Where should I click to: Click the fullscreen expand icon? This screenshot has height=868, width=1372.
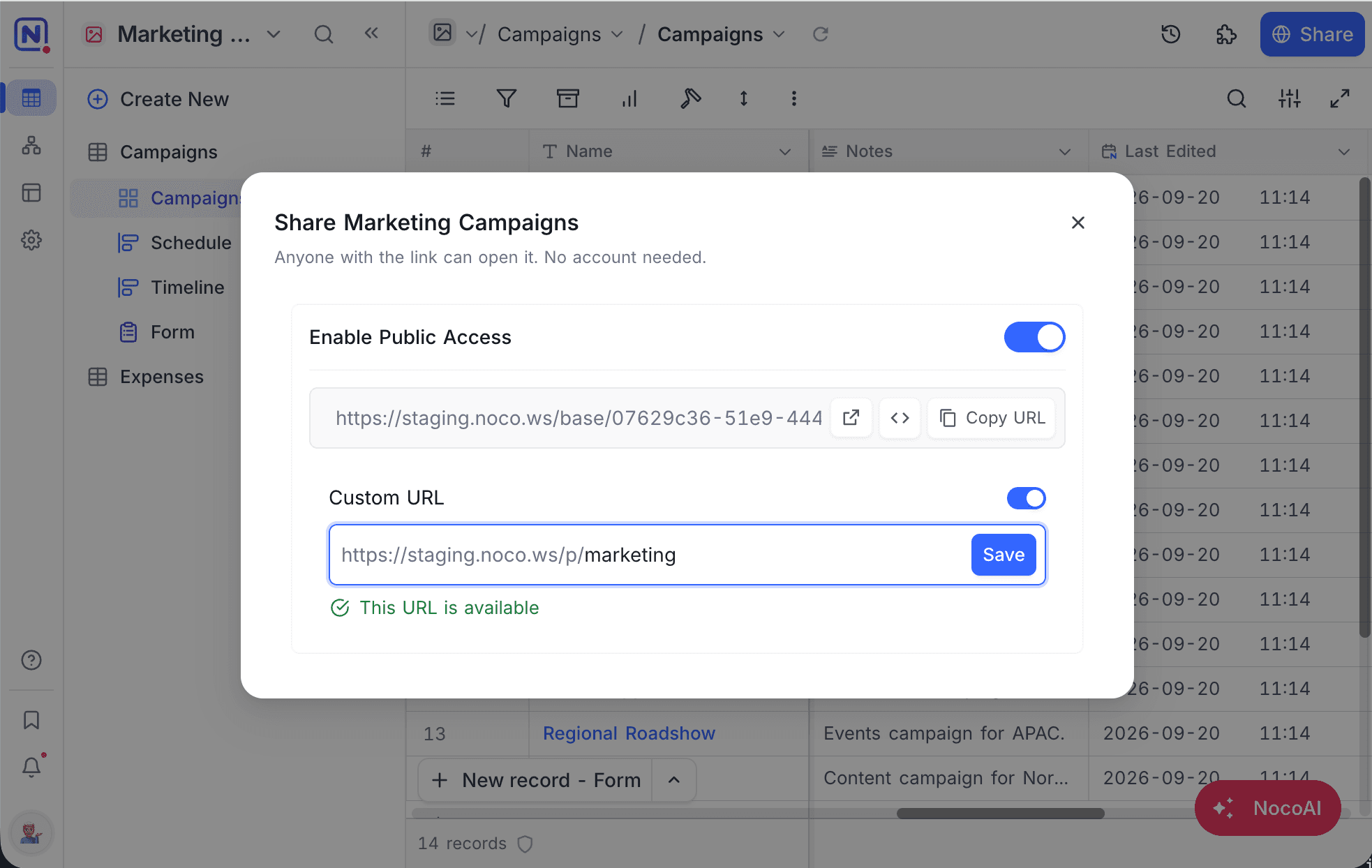1339,98
